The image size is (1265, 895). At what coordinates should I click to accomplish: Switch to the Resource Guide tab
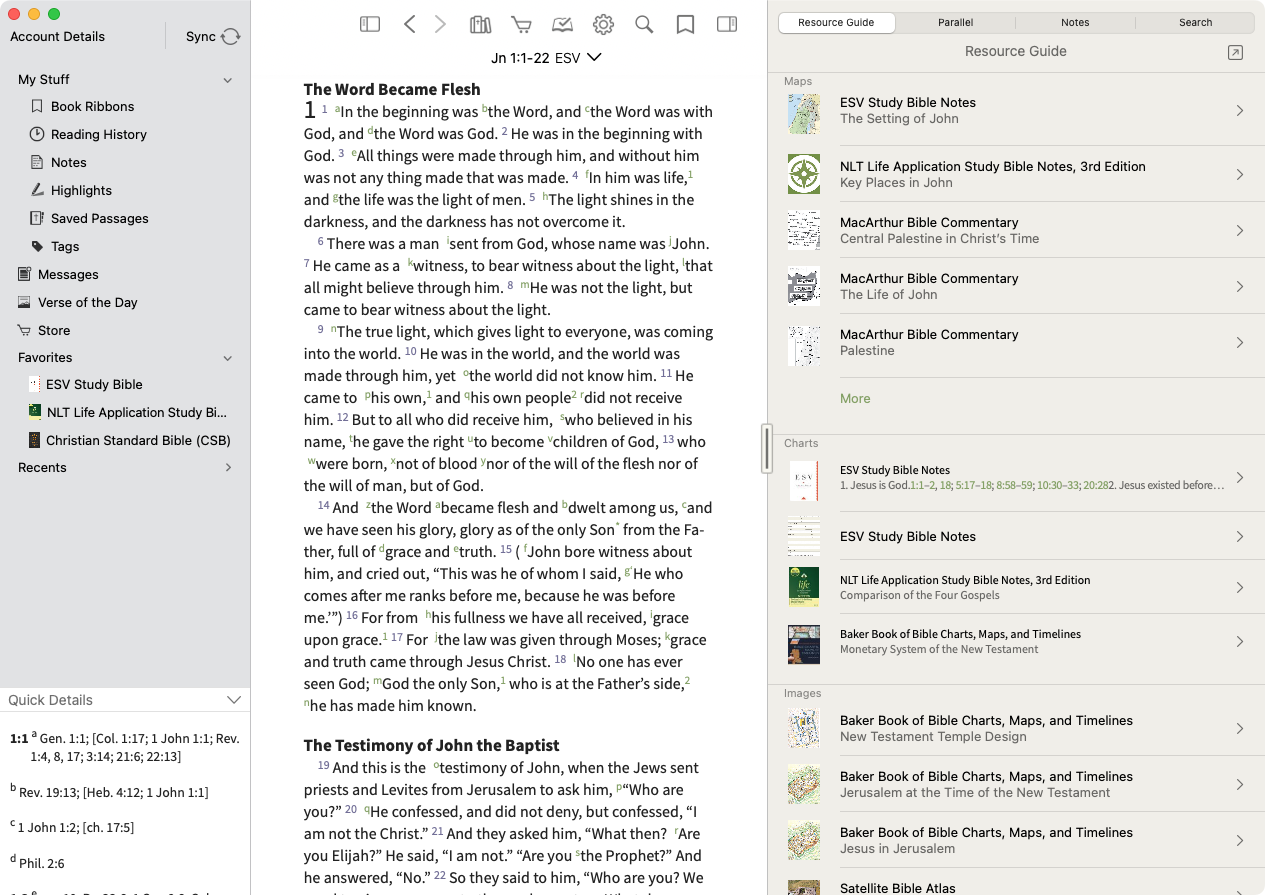[x=837, y=22]
